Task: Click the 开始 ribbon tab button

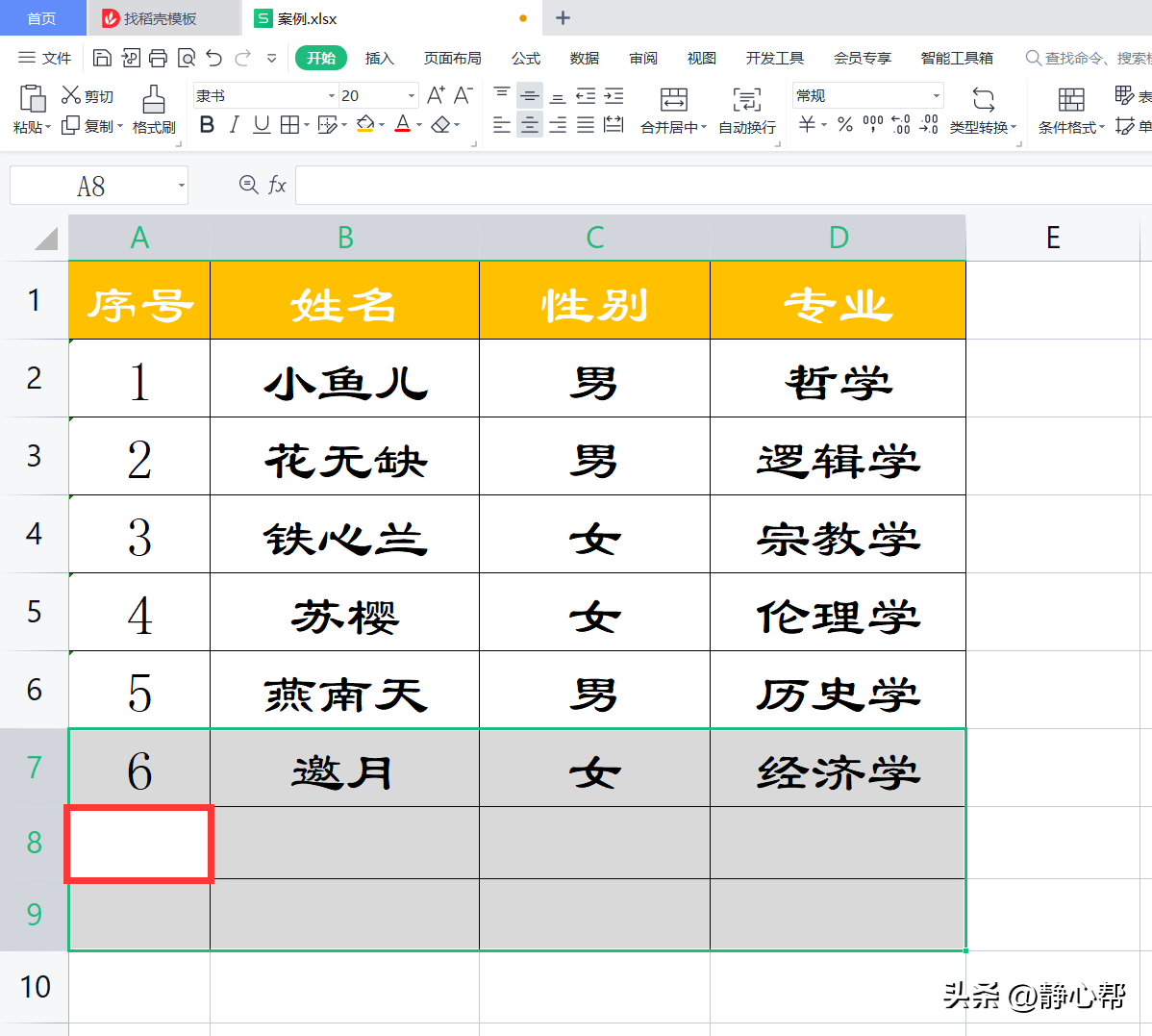Action: pos(321,58)
